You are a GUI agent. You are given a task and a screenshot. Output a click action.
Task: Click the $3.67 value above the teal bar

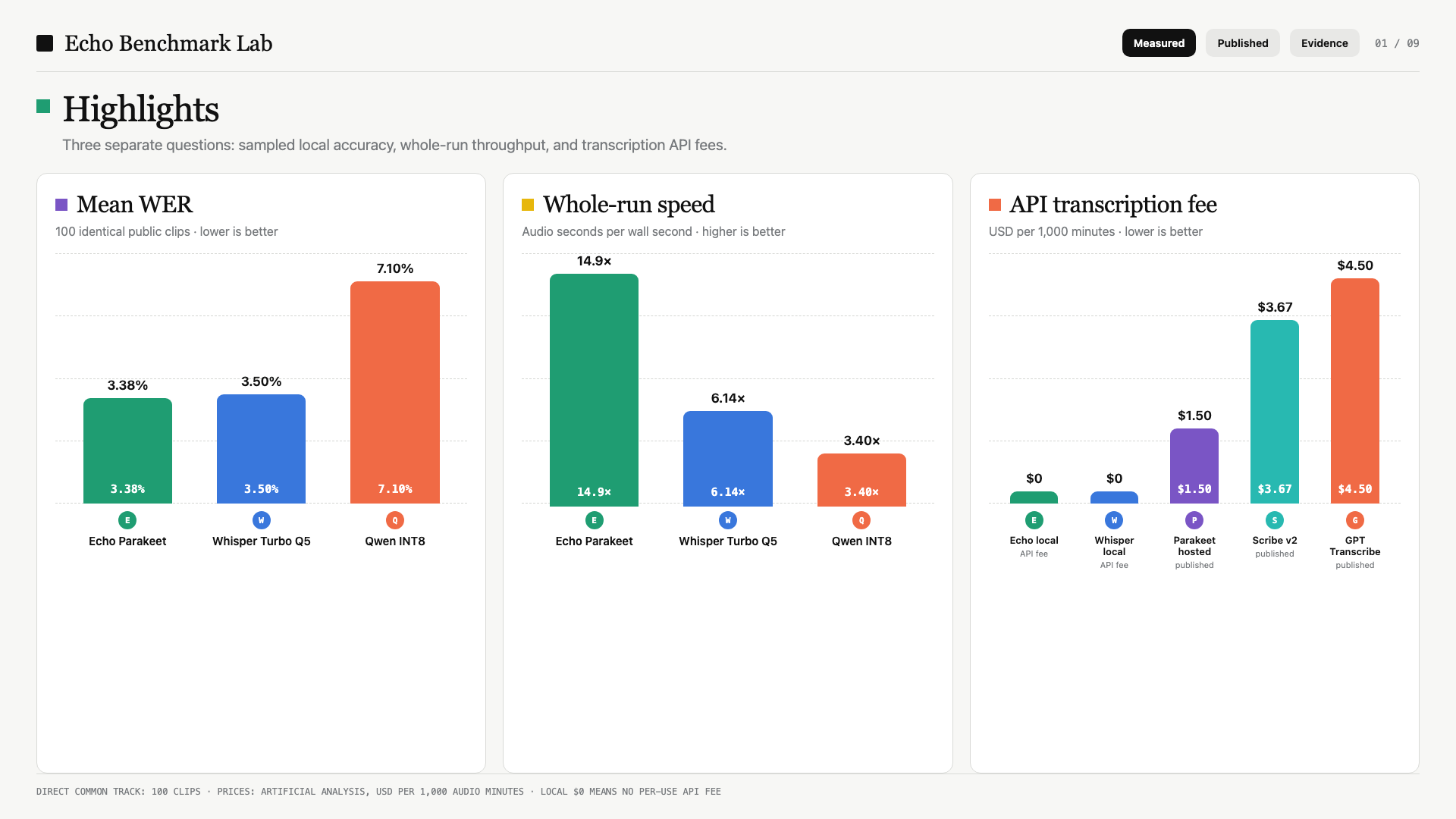pyautogui.click(x=1275, y=307)
